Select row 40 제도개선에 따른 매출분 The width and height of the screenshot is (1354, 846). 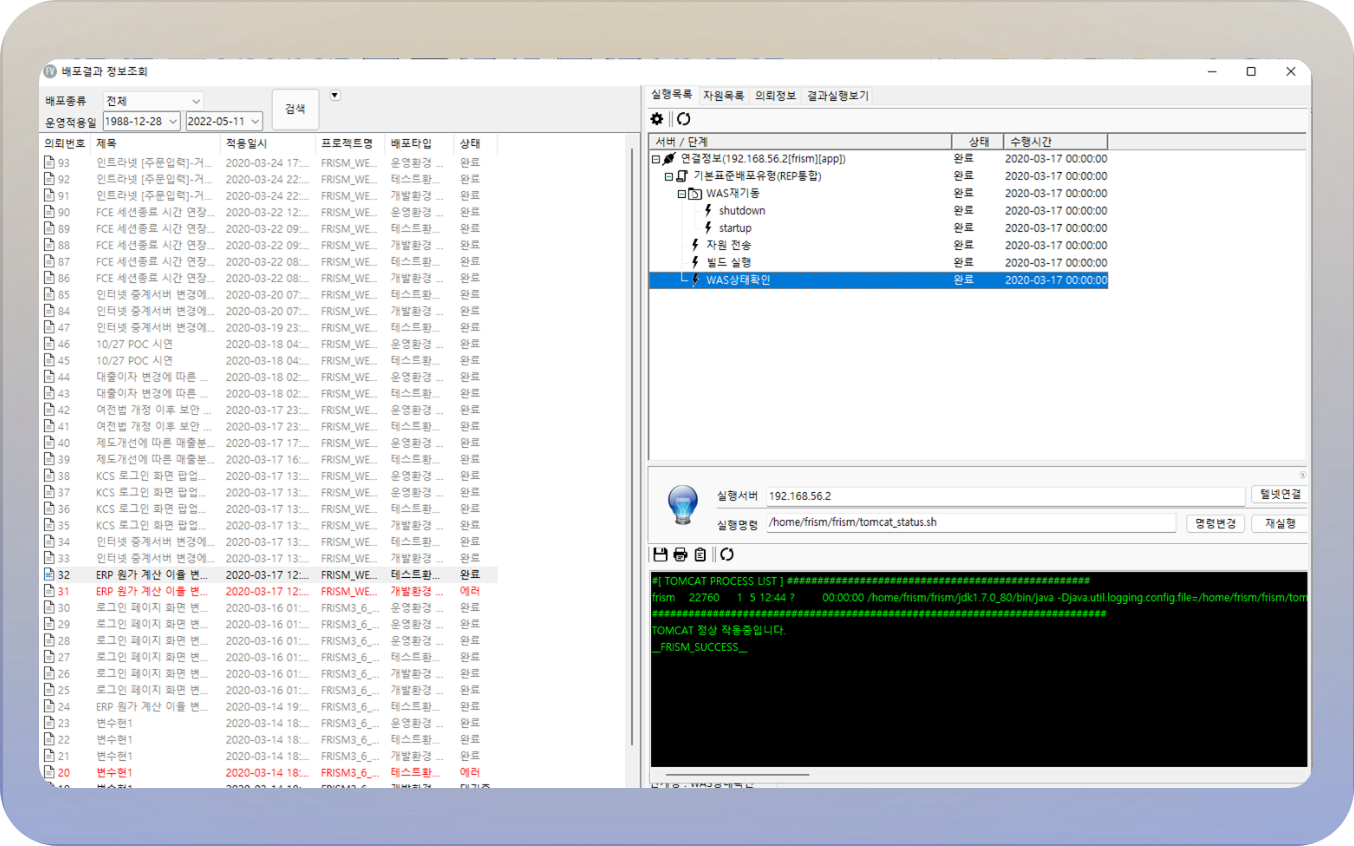[x=268, y=443]
